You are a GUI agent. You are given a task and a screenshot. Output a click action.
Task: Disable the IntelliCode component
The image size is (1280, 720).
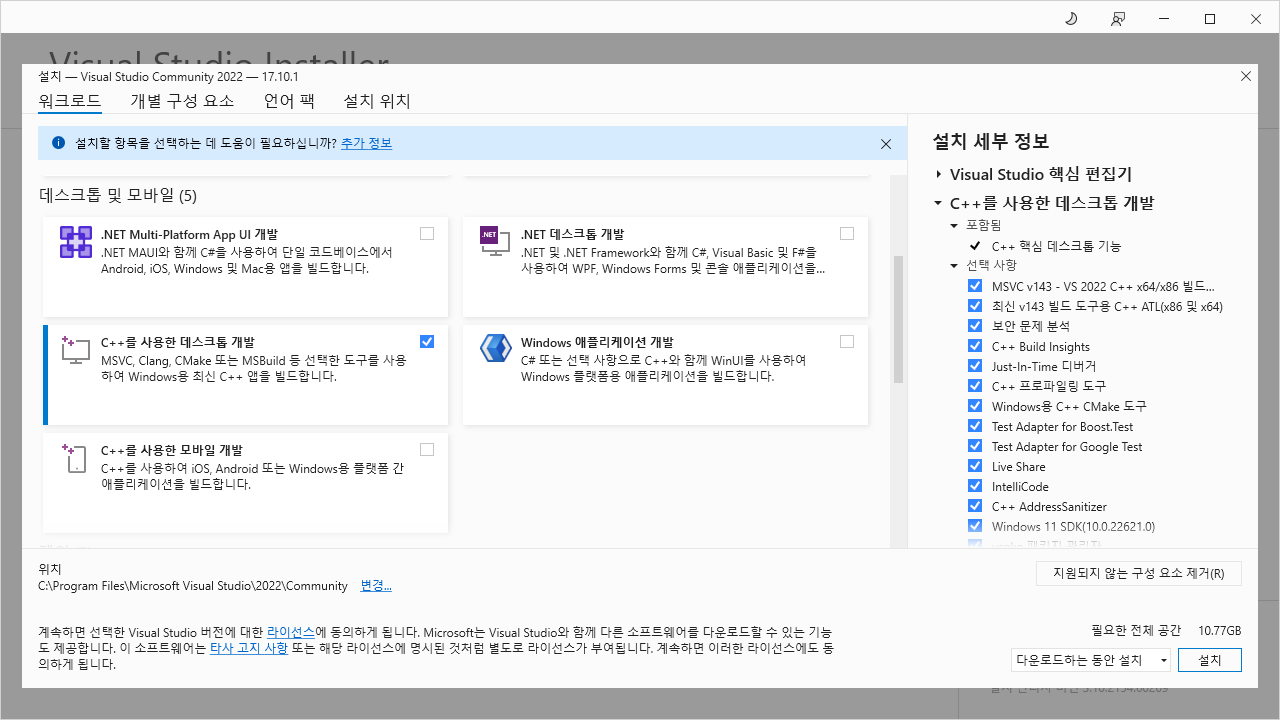pyautogui.click(x=975, y=485)
